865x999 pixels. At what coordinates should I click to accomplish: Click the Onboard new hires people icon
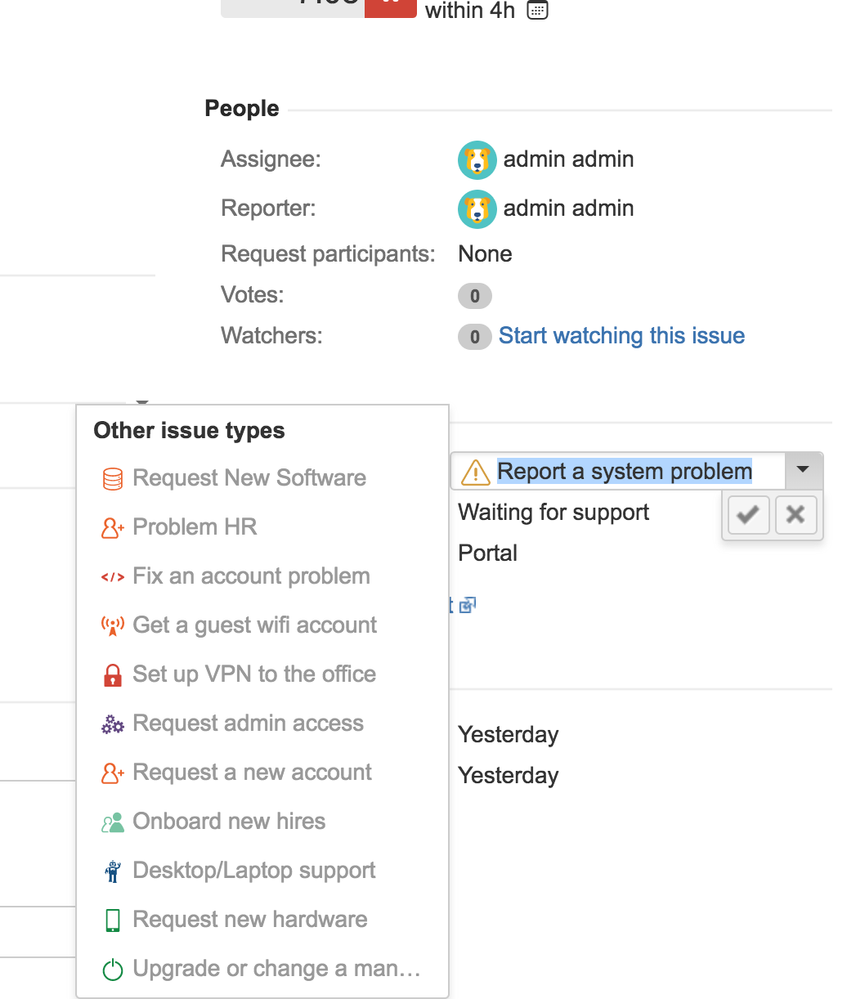pyautogui.click(x=113, y=822)
